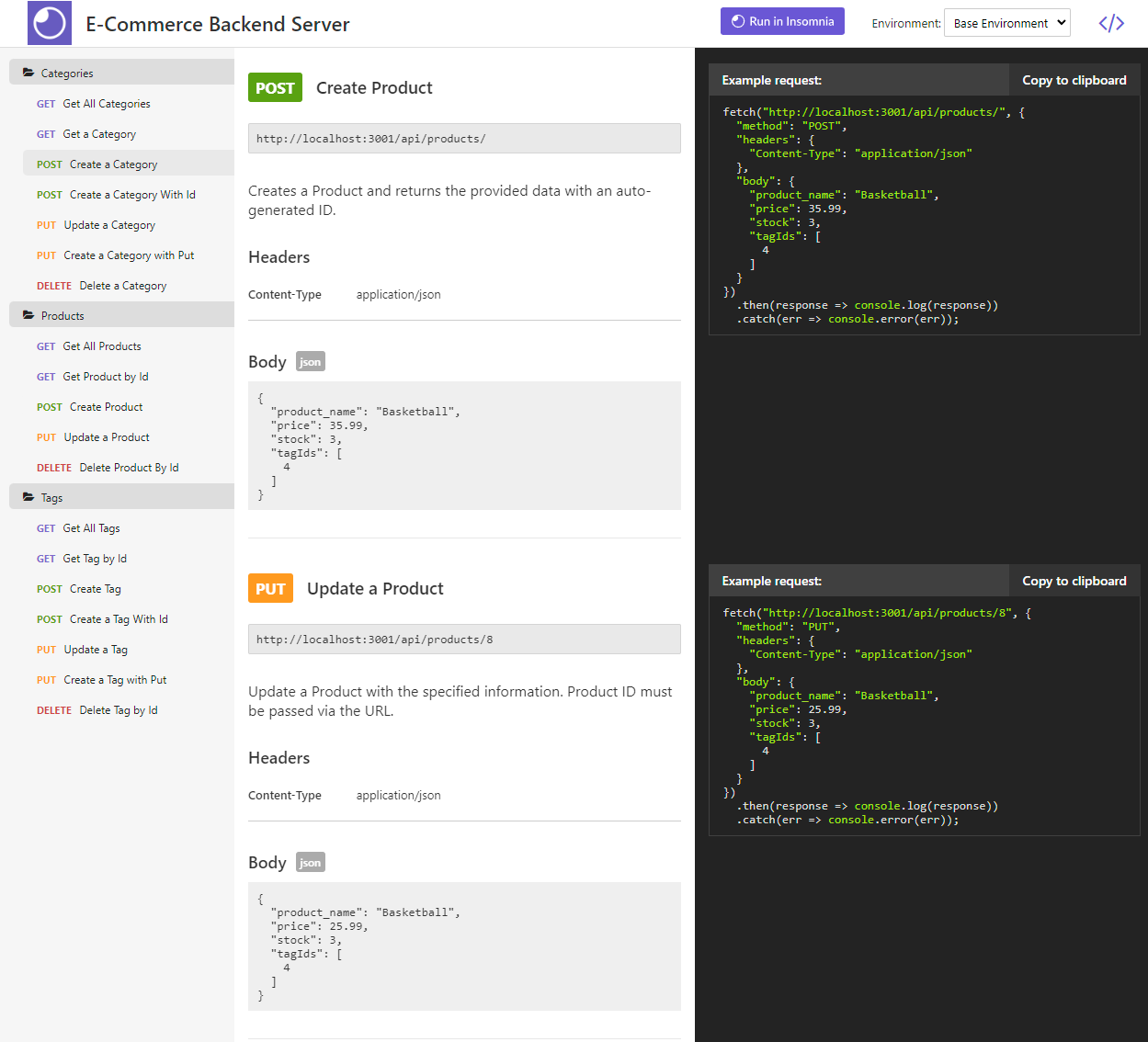The image size is (1148, 1042).
Task: Open PUT Create a Tag with Put
Action: click(x=129, y=680)
